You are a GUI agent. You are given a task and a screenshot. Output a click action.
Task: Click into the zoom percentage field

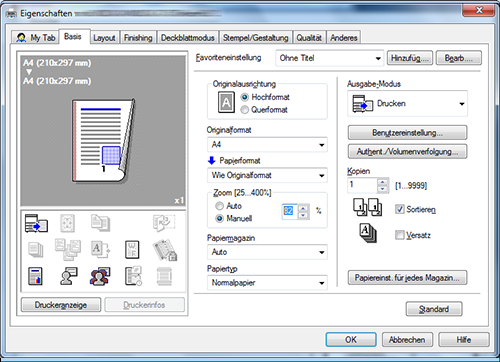(290, 212)
